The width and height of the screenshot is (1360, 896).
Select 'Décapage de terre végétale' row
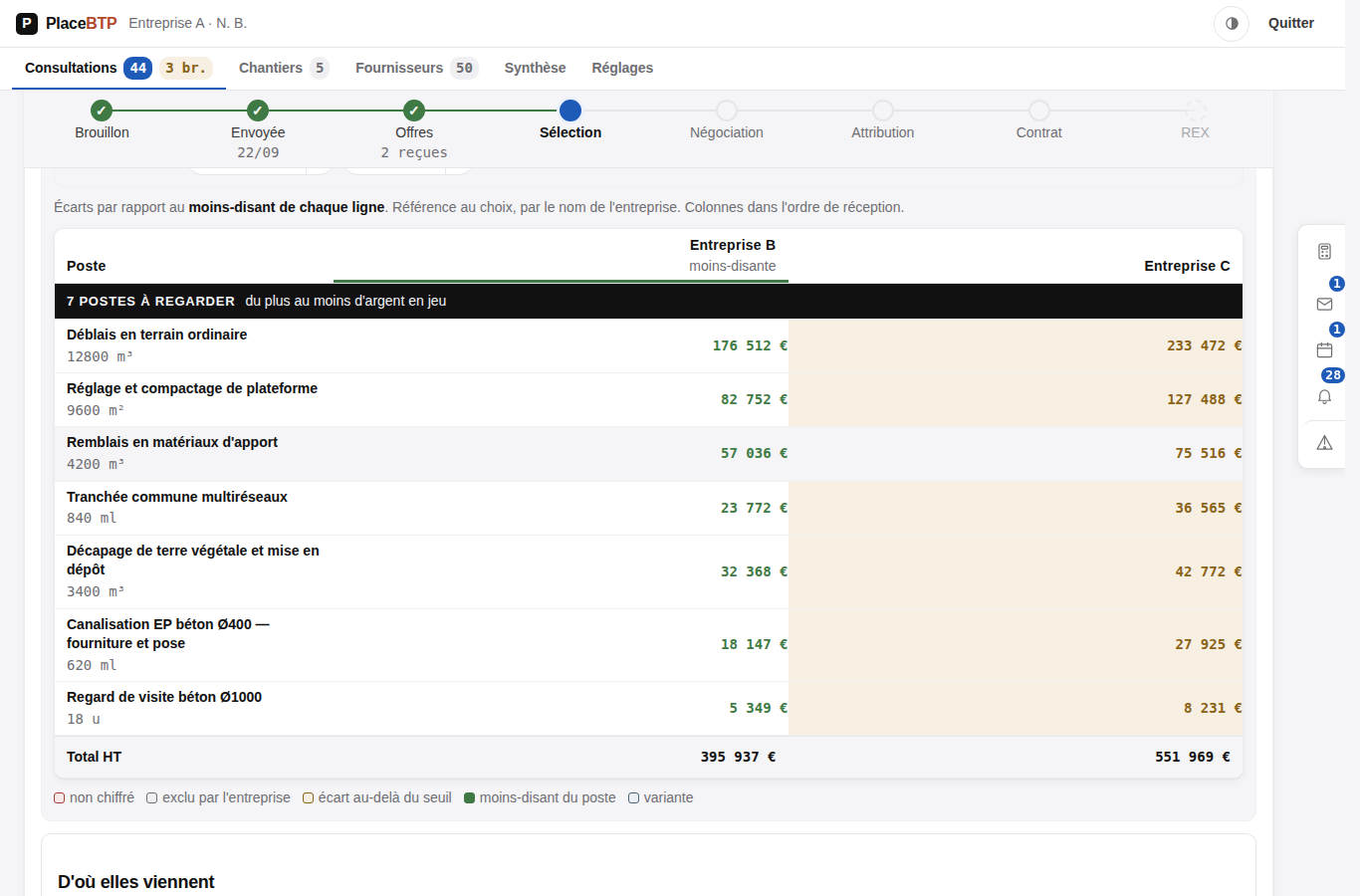click(x=648, y=571)
